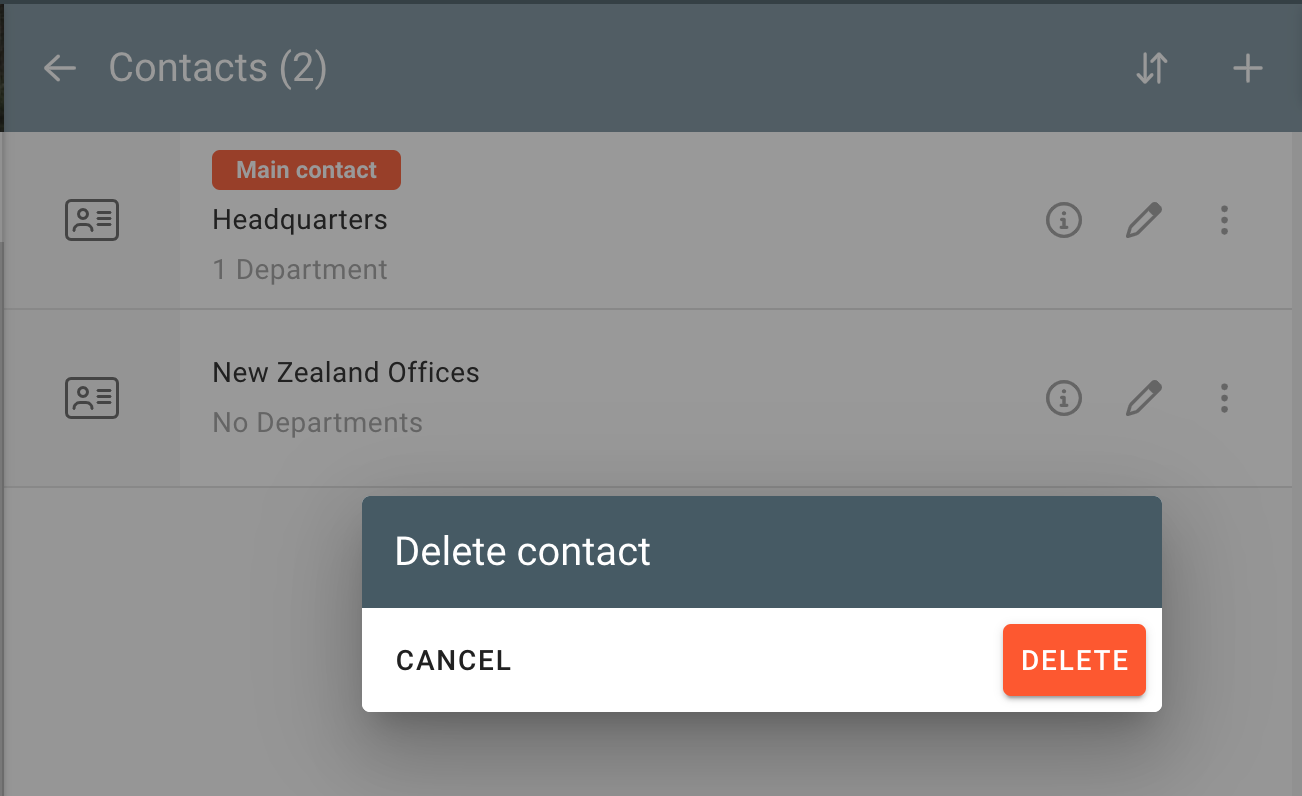Image resolution: width=1302 pixels, height=796 pixels.
Task: Click the Headquarters contact card icon
Action: (92, 220)
